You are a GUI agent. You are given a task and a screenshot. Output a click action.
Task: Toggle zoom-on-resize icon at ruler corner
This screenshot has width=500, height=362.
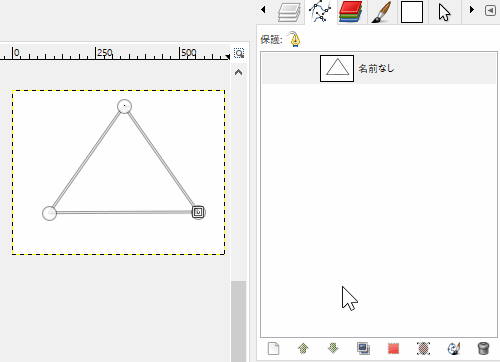point(239,53)
